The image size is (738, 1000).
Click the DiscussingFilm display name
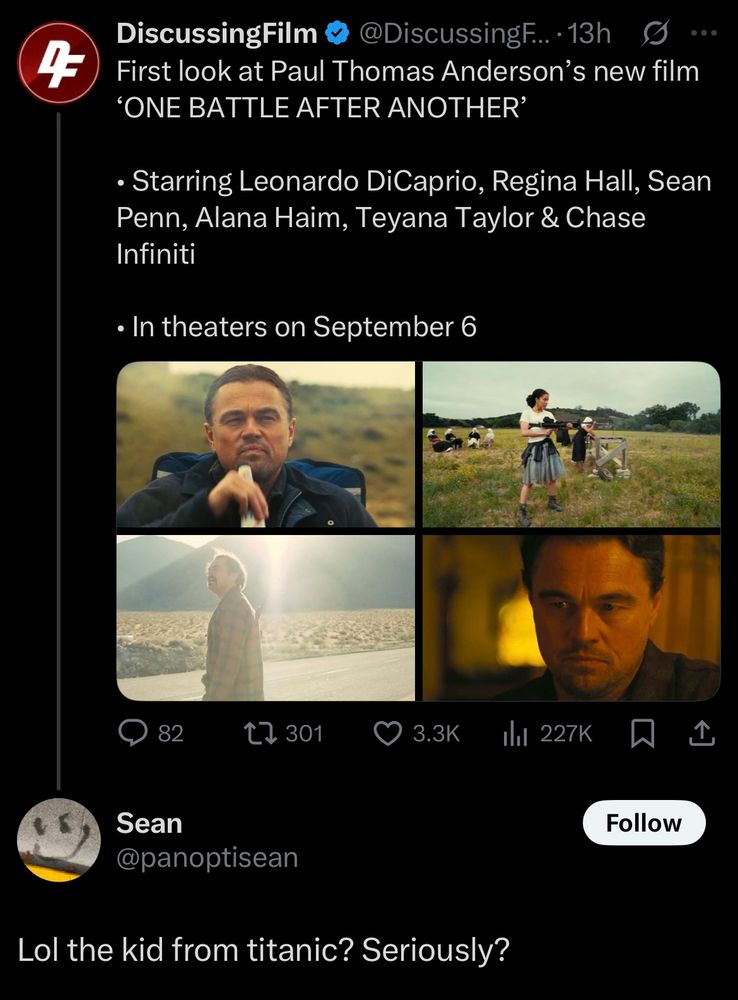click(216, 34)
